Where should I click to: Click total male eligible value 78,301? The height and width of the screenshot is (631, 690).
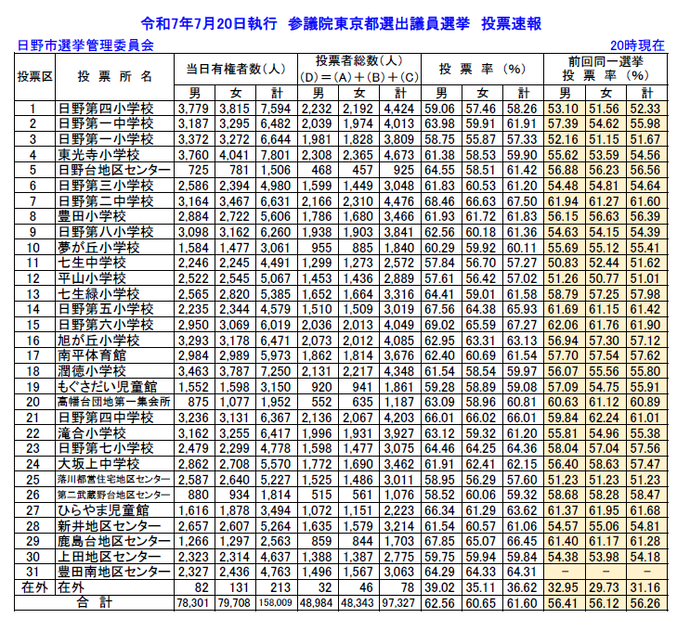coord(193,603)
